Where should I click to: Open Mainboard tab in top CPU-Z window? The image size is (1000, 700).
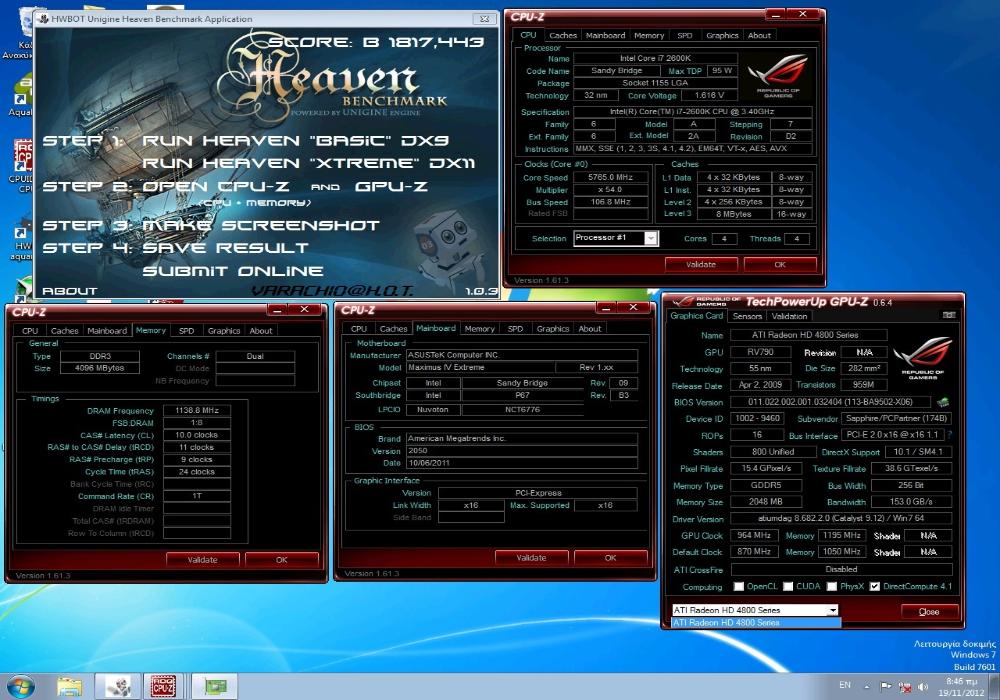point(605,36)
